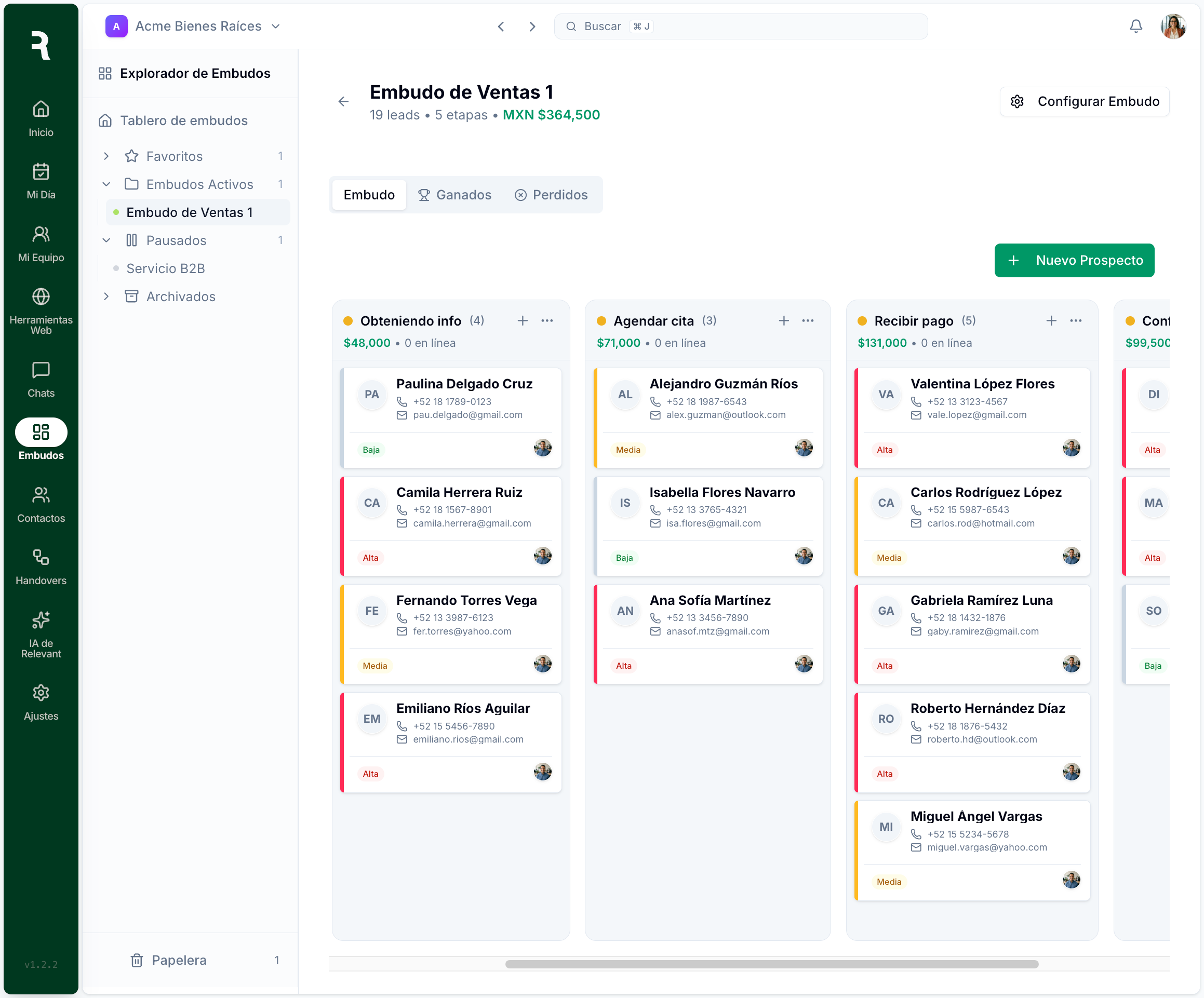The image size is (1204, 998).
Task: Open the Contactos section
Action: [40, 503]
